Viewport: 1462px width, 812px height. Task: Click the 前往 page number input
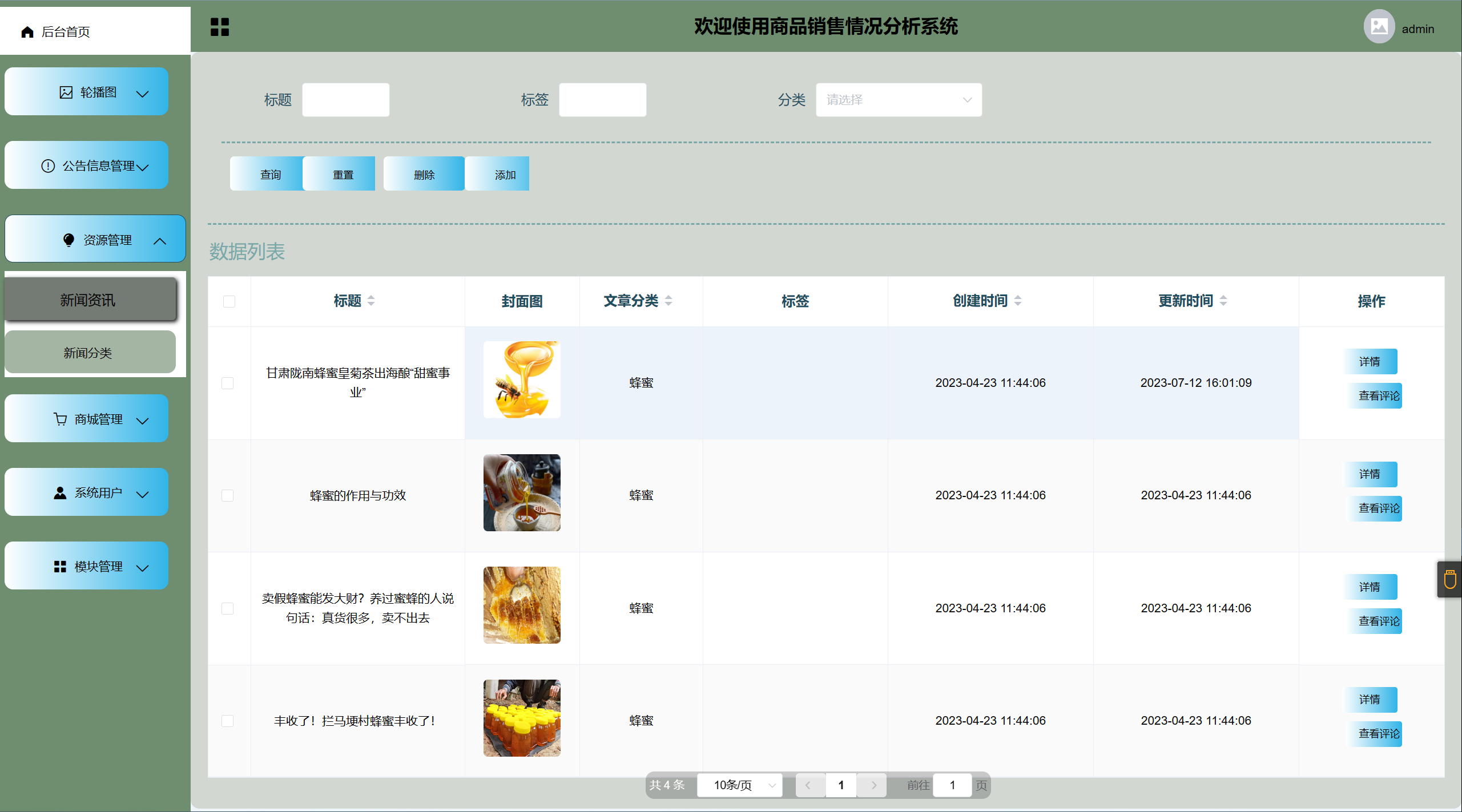952,785
